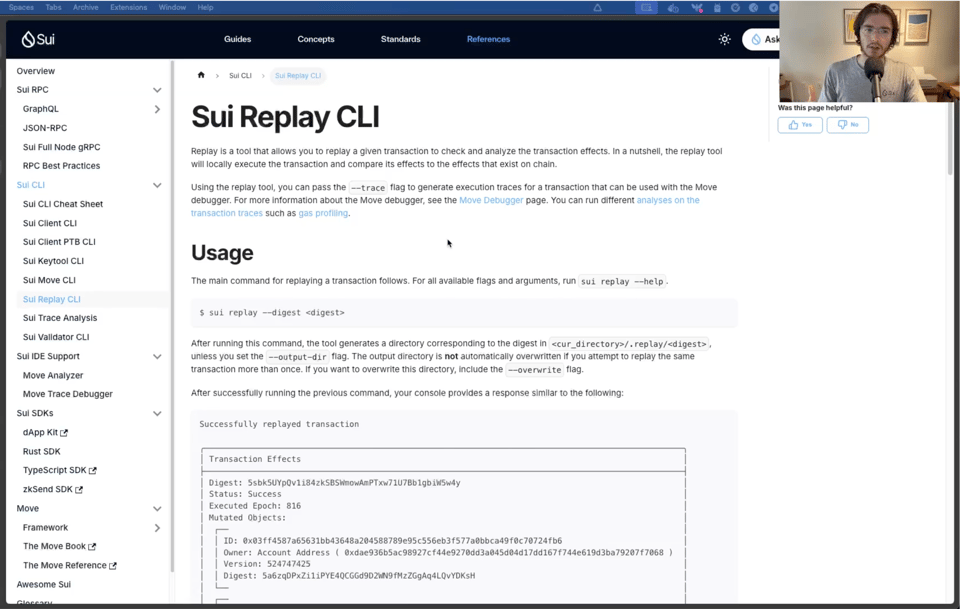Click the Sui logo in the header
960x609 pixels.
click(x=38, y=39)
